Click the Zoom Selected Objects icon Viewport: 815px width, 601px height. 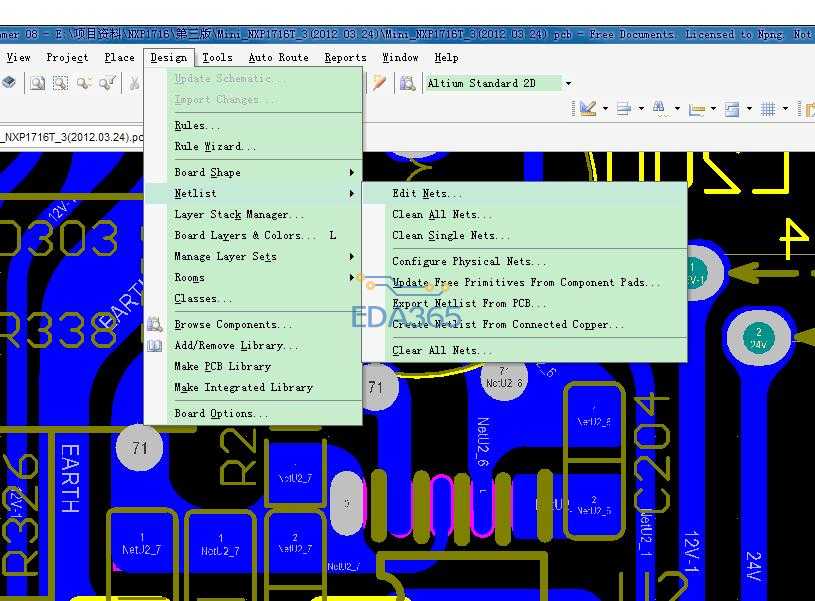(84, 83)
